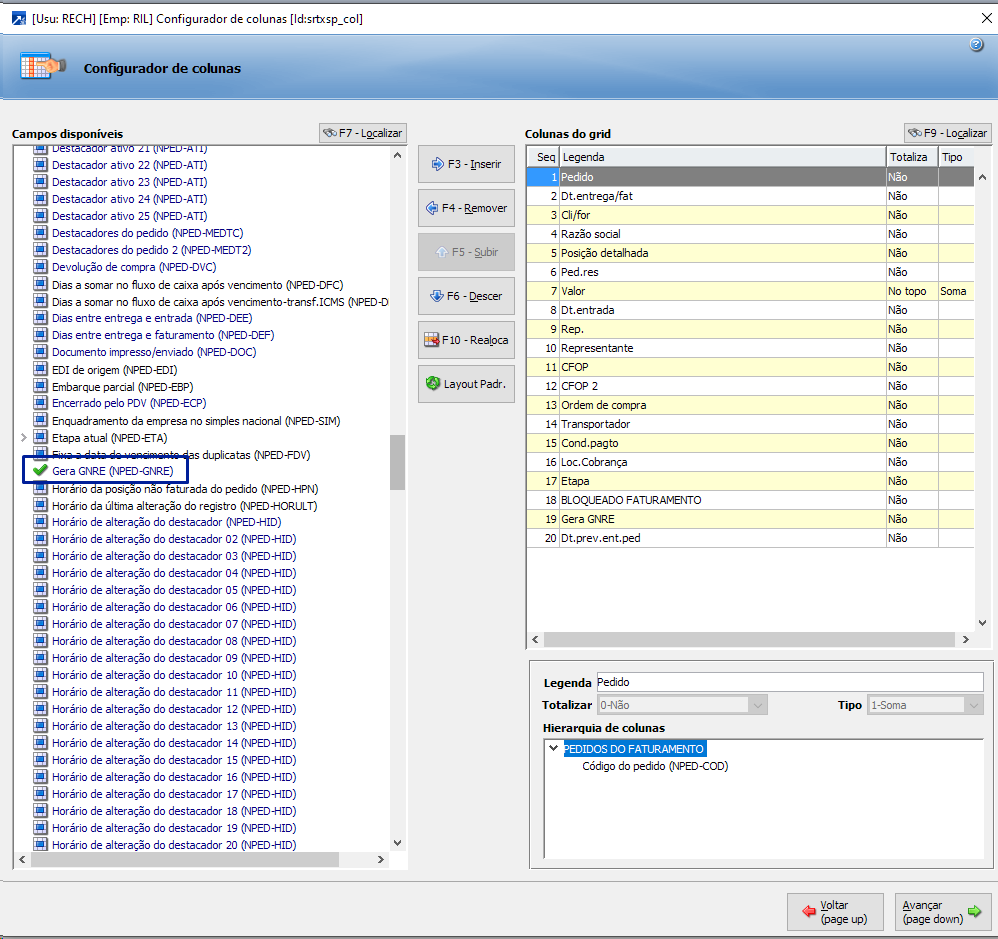The width and height of the screenshot is (998, 939).
Task: Remove column with F4 Remover button
Action: pos(466,208)
